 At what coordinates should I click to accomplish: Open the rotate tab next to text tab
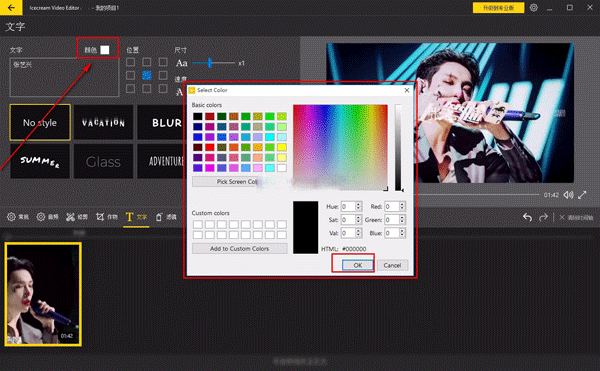click(x=166, y=217)
